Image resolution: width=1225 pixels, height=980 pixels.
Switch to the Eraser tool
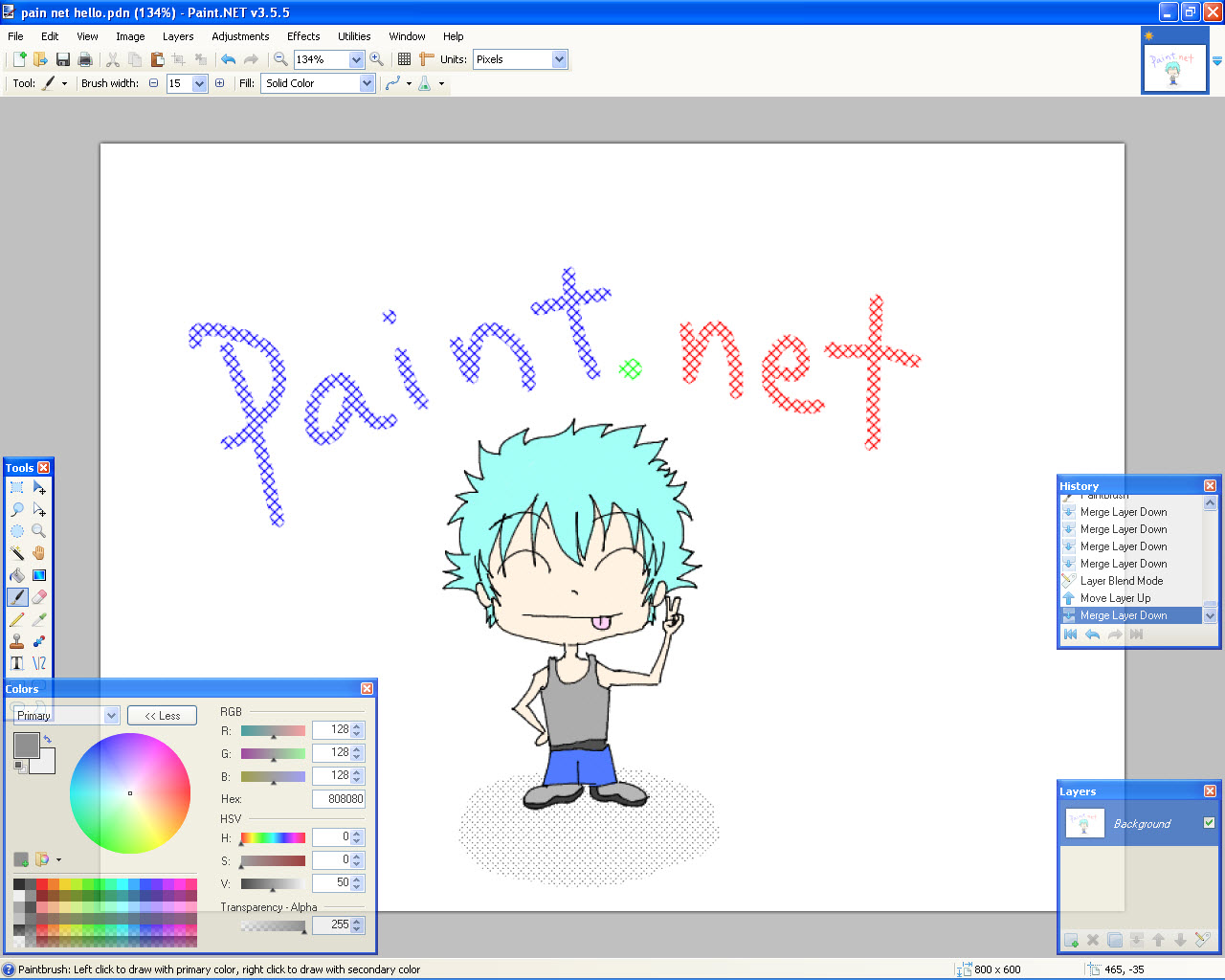[38, 596]
